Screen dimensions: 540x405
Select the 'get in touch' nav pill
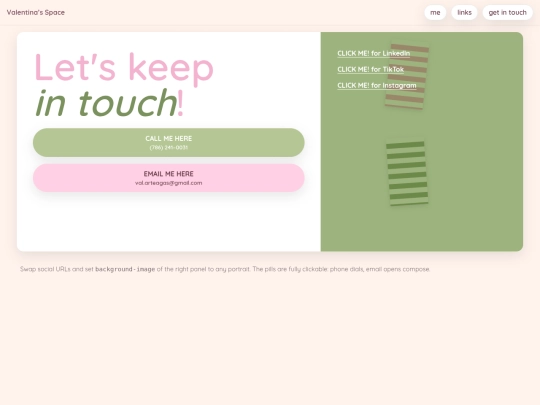point(507,12)
